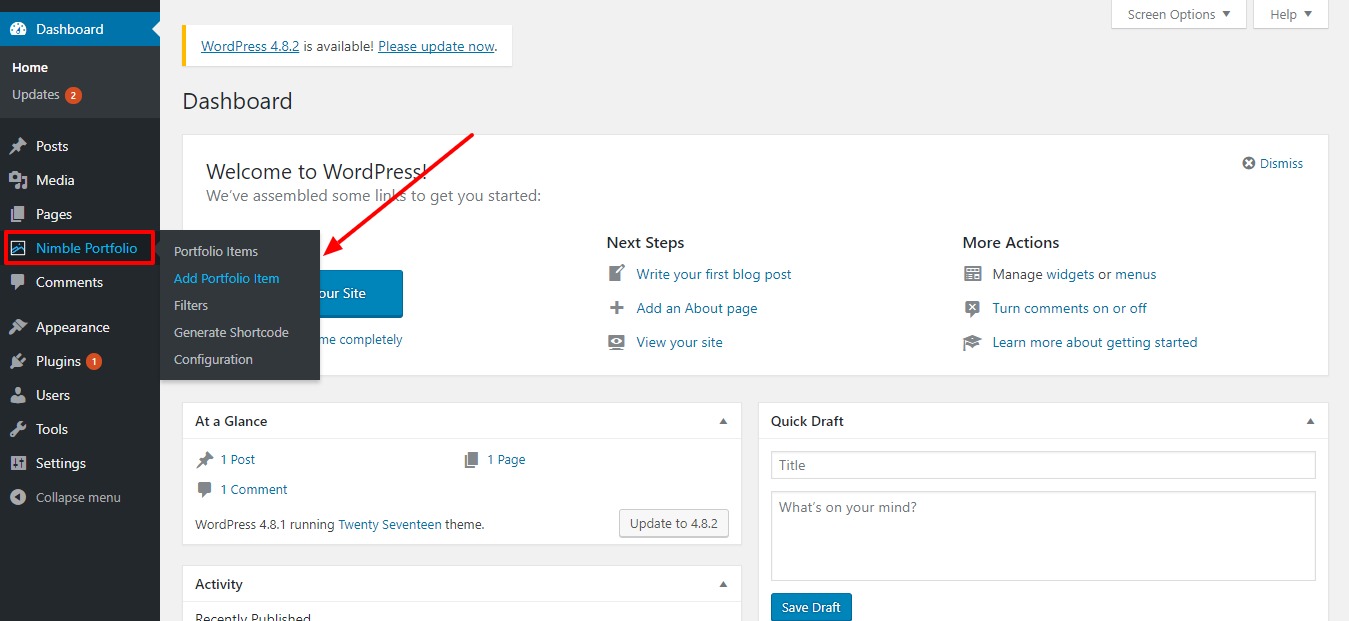Viewport: 1349px width, 621px height.
Task: Click the Plugins update badge showing 1
Action: [93, 361]
